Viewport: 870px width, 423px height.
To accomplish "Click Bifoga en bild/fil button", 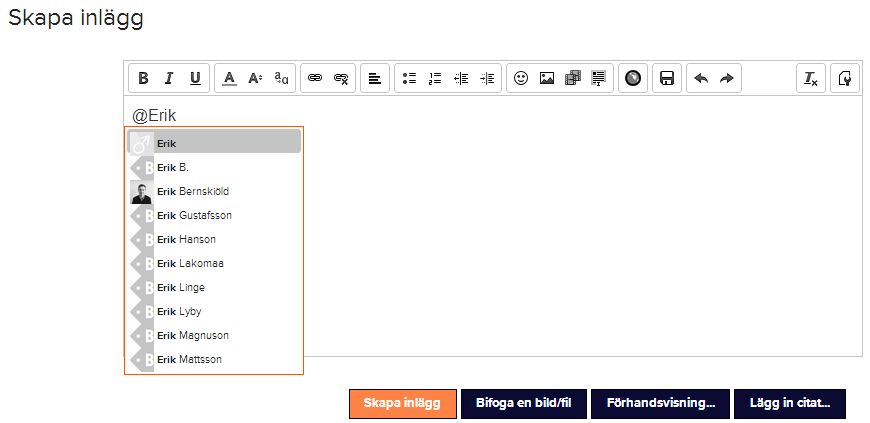I will tap(523, 404).
